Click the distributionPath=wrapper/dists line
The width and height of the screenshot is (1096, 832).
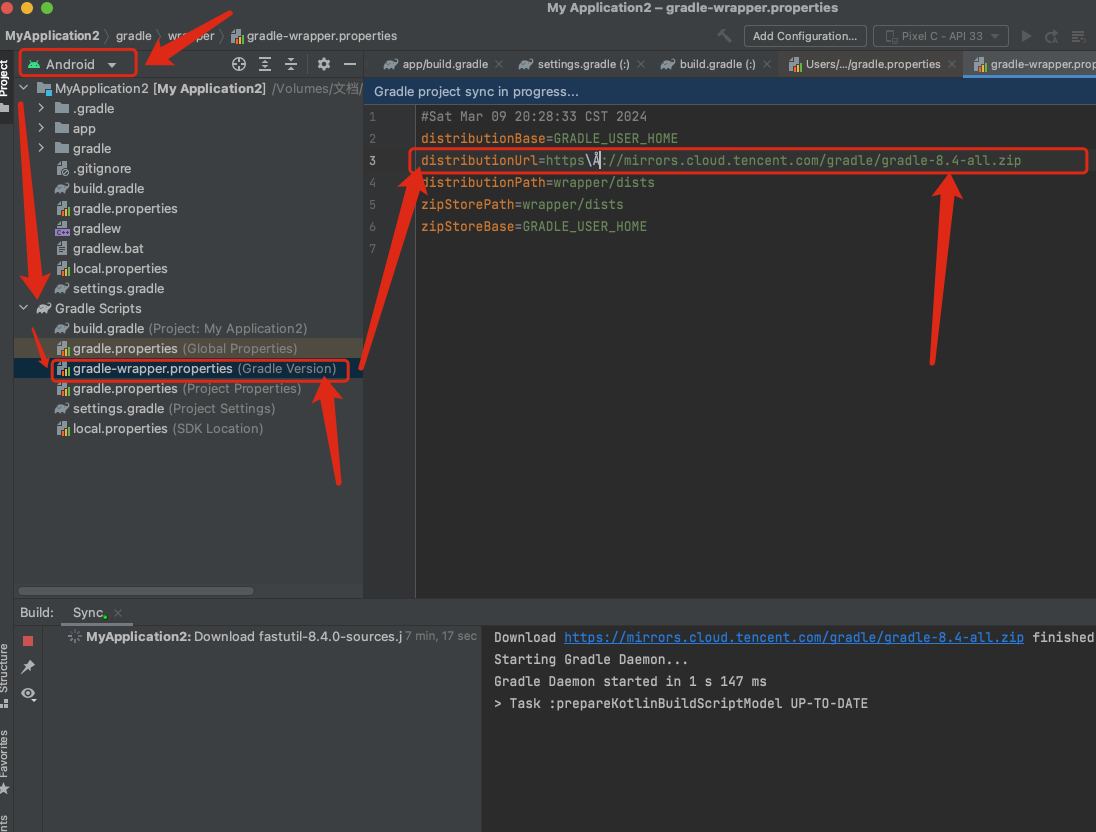[538, 182]
